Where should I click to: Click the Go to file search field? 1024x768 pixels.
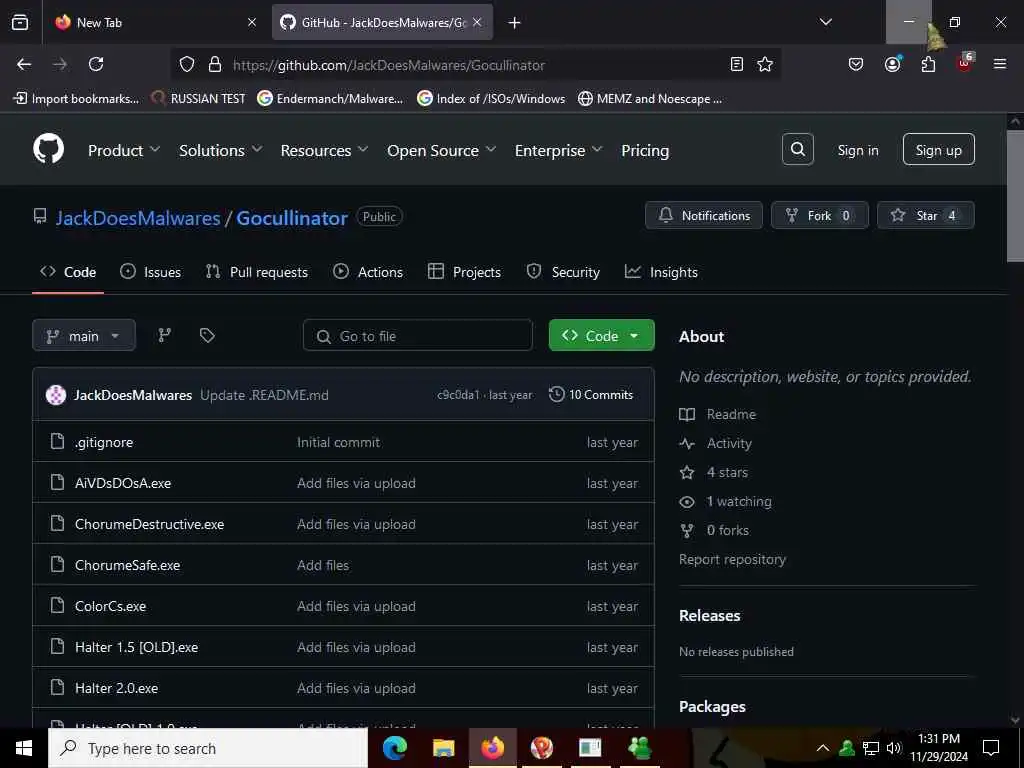click(x=418, y=335)
